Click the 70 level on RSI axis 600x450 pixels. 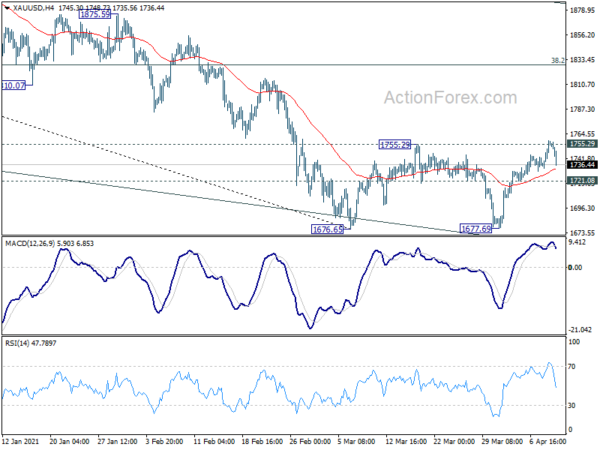[x=574, y=368]
